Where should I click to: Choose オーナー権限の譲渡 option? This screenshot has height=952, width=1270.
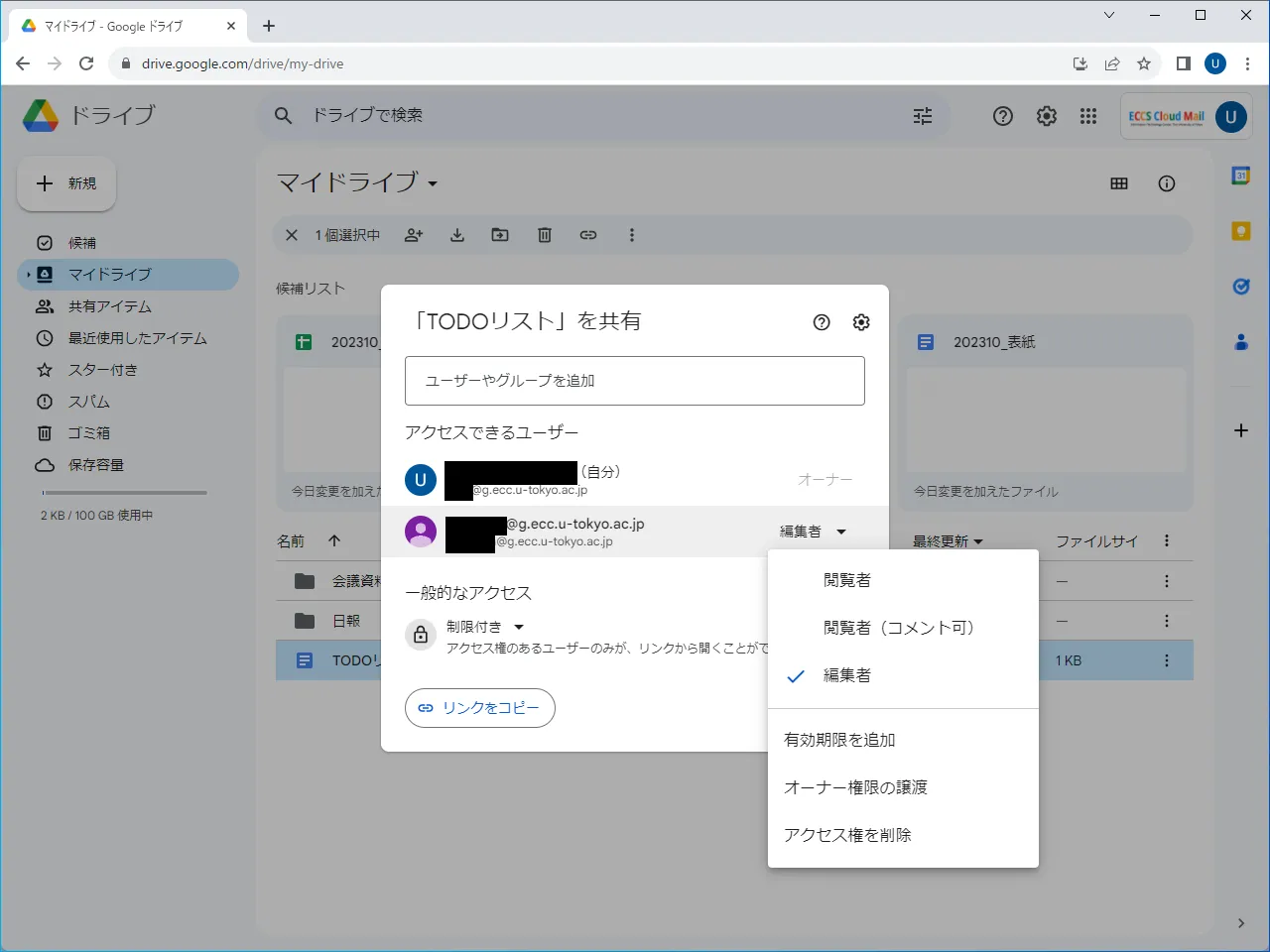click(855, 787)
